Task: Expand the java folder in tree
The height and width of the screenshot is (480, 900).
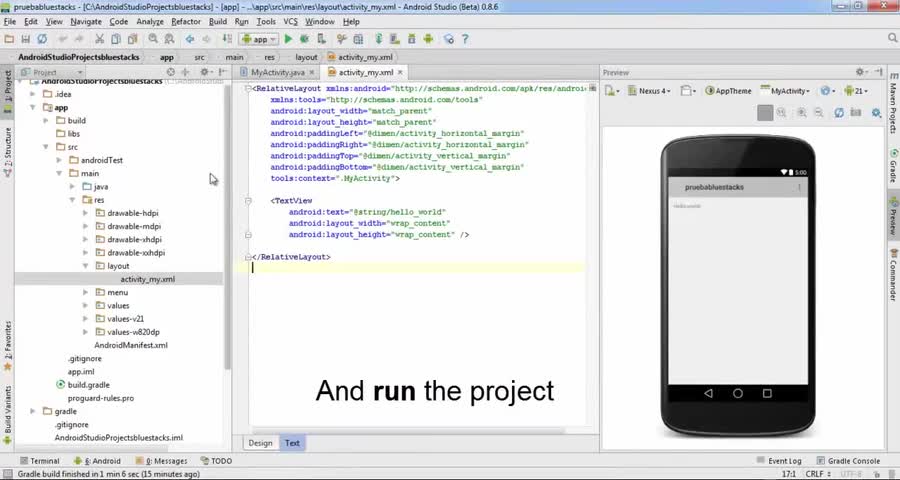Action: pos(72,187)
